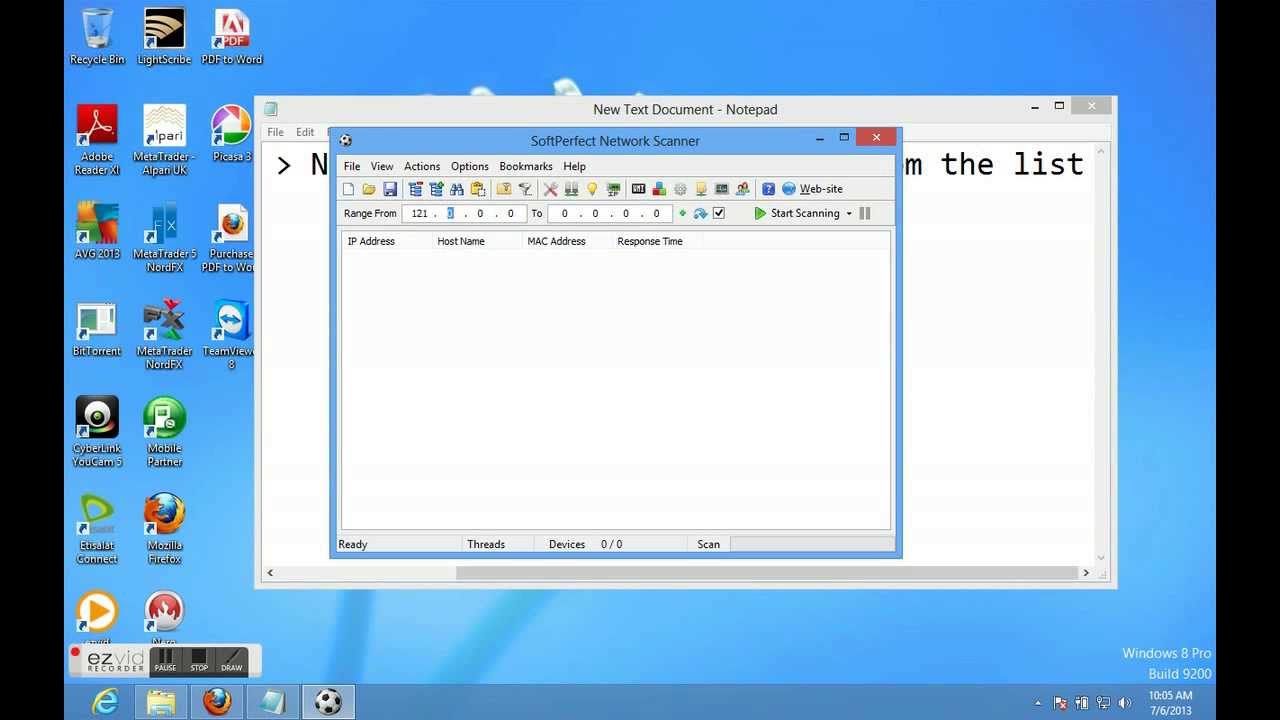Viewport: 1280px width, 720px height.
Task: Show hidden tray icons arrow
Action: (x=1038, y=703)
